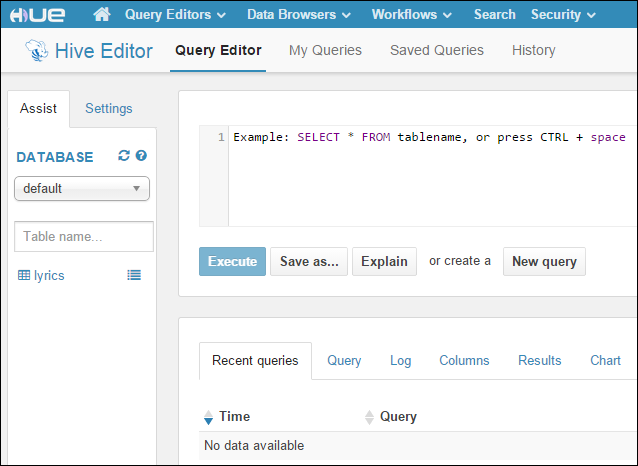Open Search in top navigation
This screenshot has width=638, height=466.
[x=494, y=15]
